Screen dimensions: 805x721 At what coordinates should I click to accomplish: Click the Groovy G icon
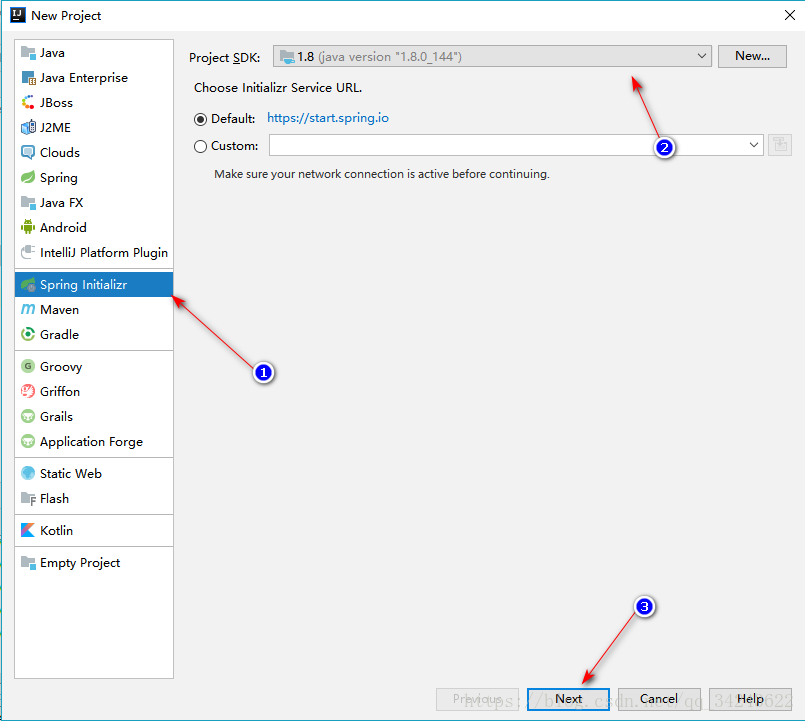tap(28, 366)
